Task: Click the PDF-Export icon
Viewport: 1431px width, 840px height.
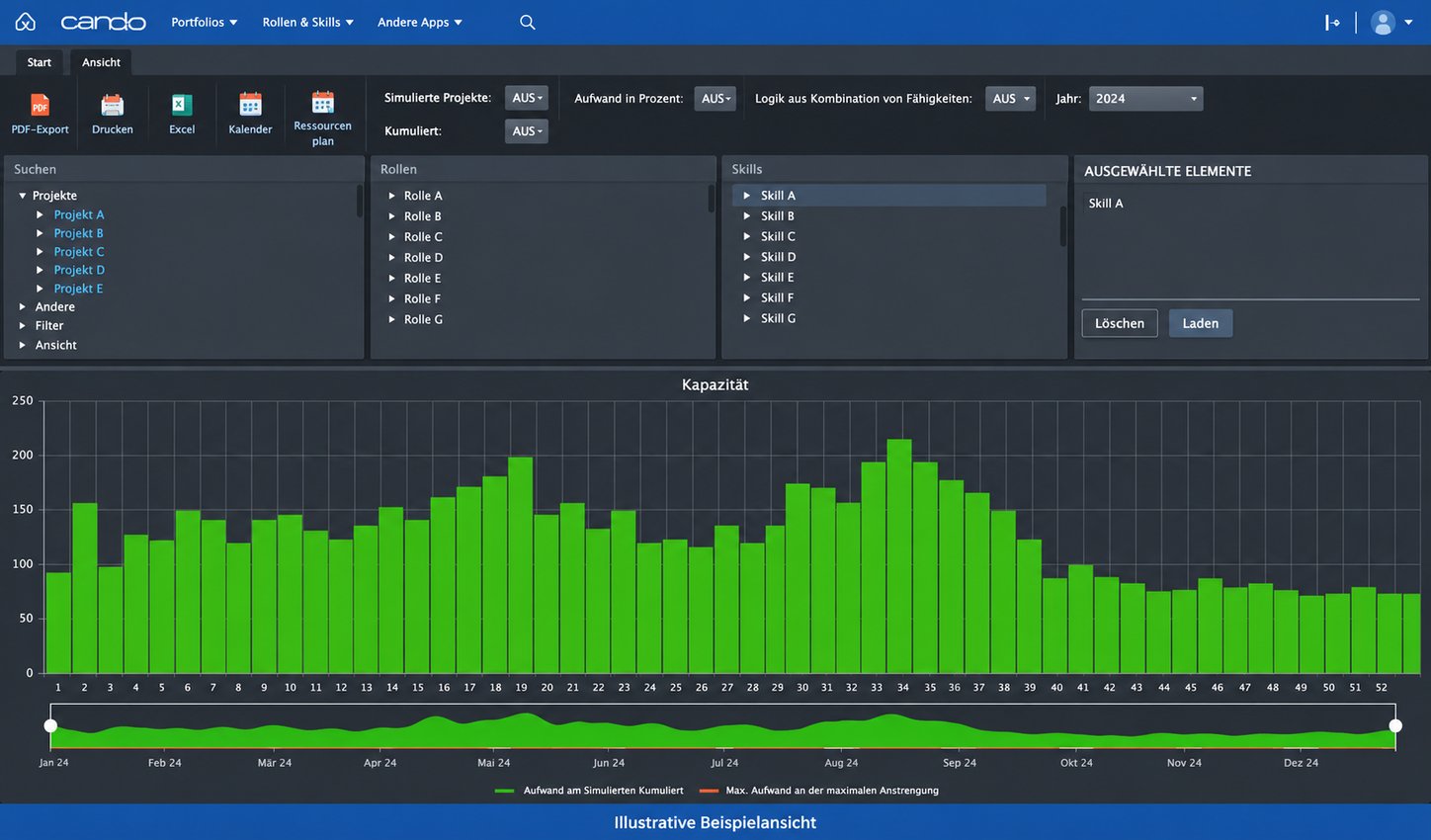Action: pos(40,105)
